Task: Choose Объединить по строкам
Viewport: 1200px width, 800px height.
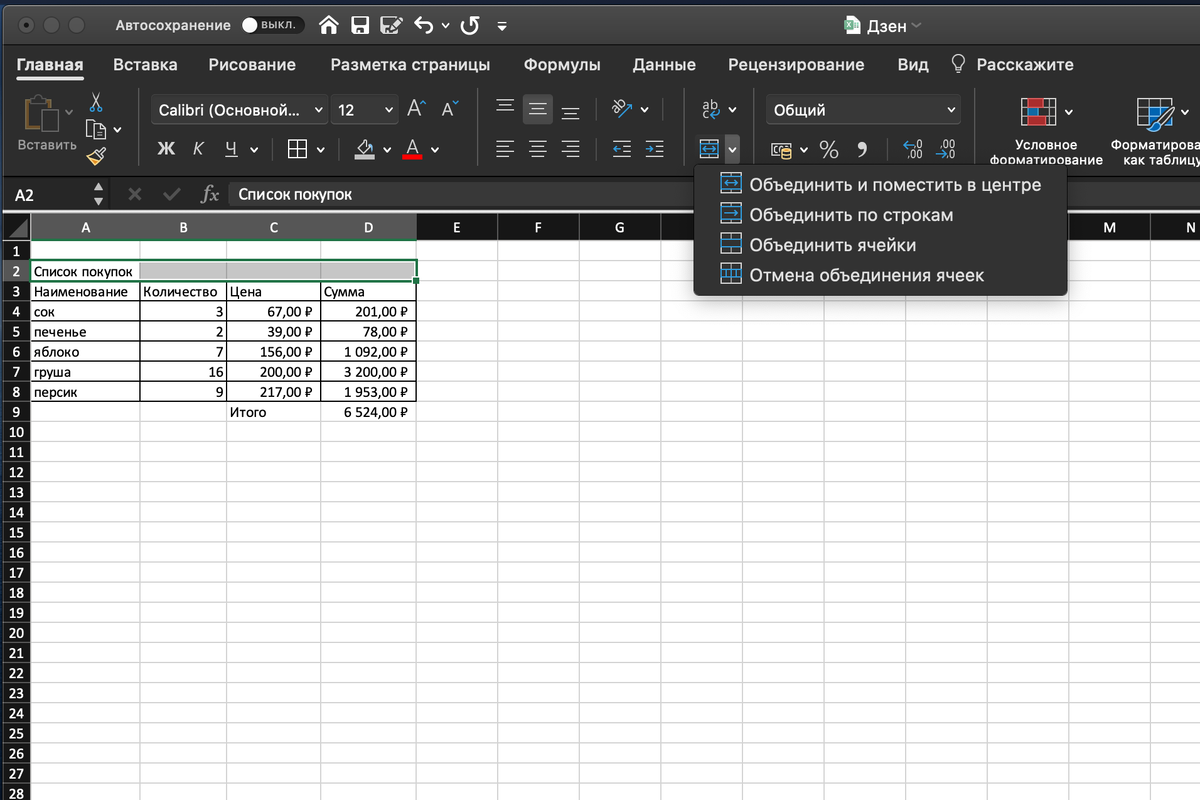Action: tap(881, 215)
